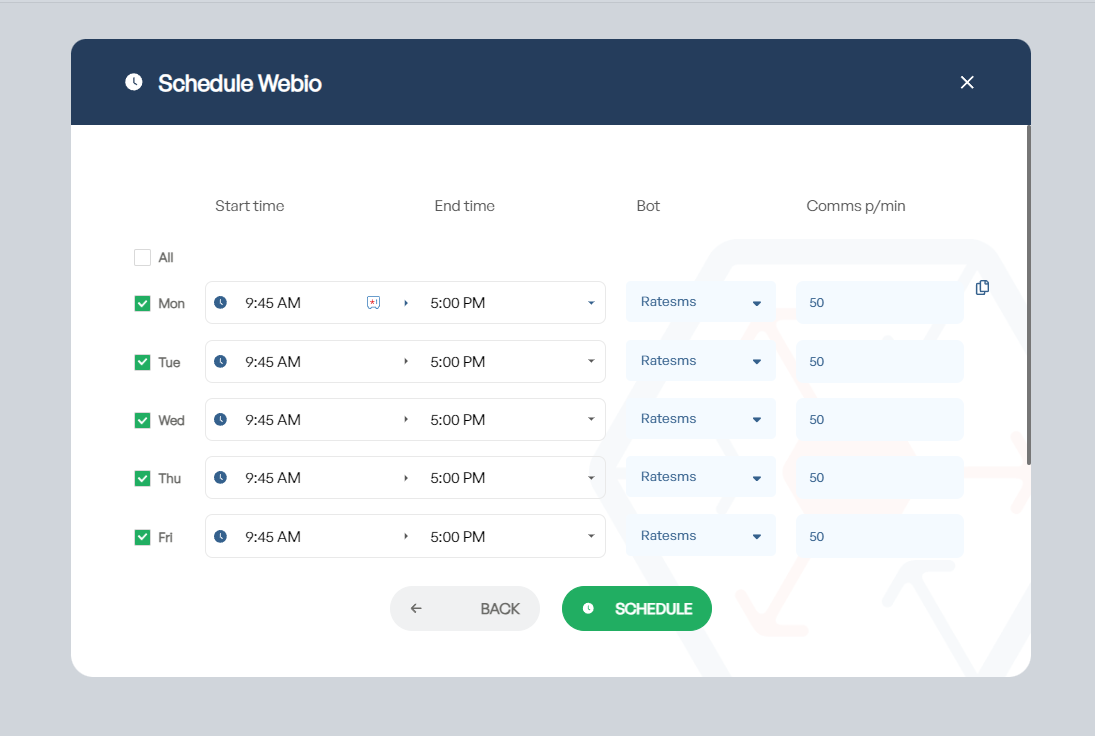Open Fri end time dropdown arrow
Screen dimensions: 1095x736
(x=591, y=536)
